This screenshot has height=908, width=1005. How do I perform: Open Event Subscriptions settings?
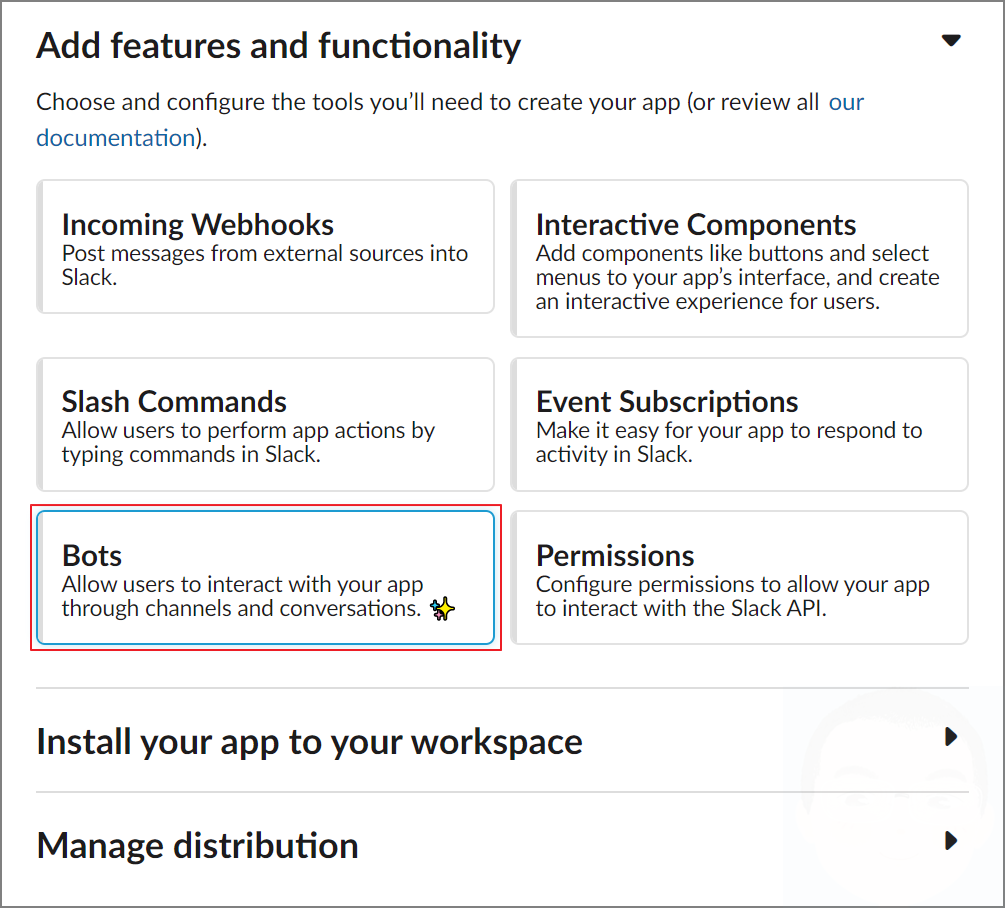pyautogui.click(x=740, y=423)
